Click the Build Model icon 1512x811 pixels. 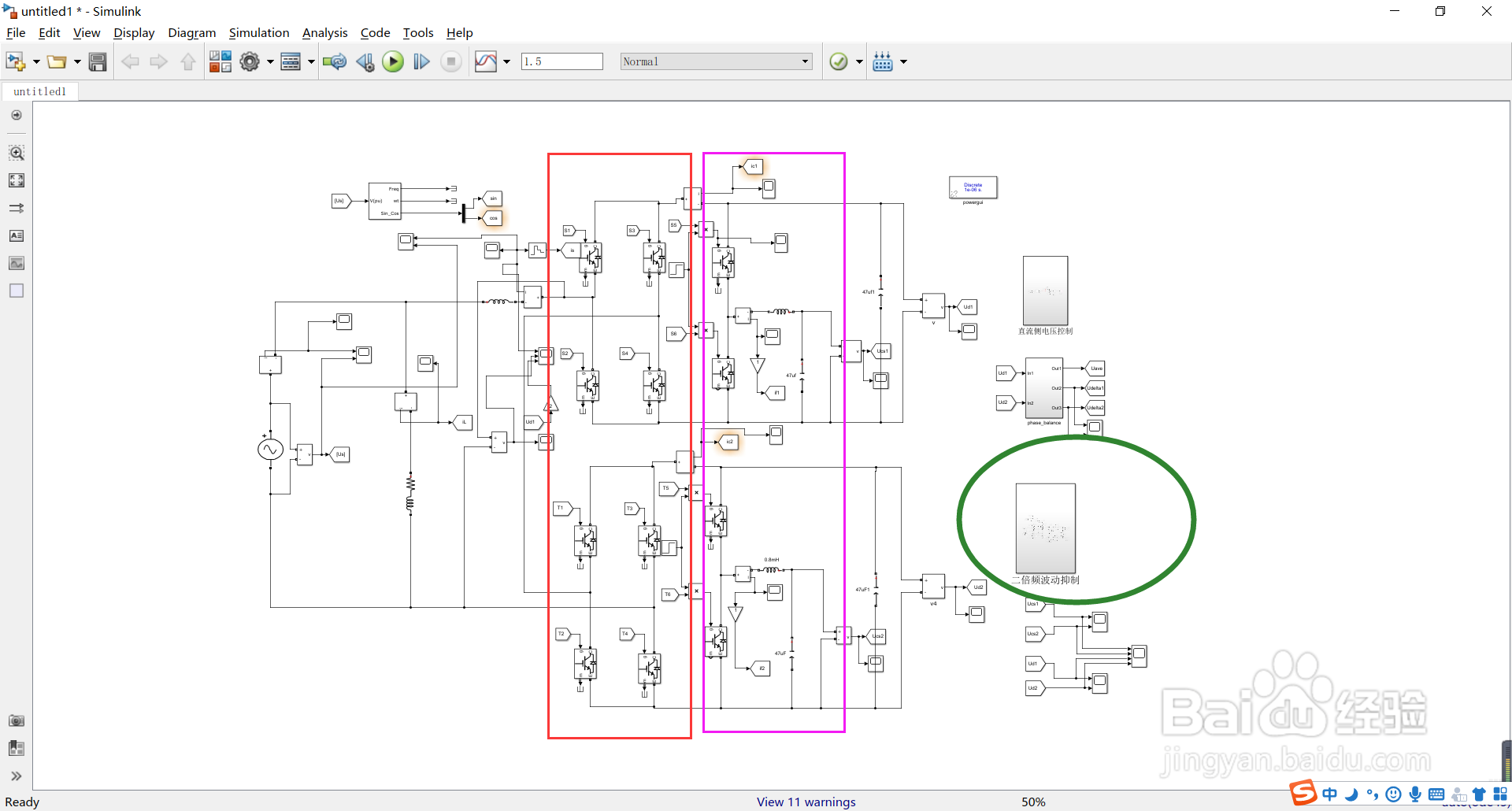click(883, 61)
